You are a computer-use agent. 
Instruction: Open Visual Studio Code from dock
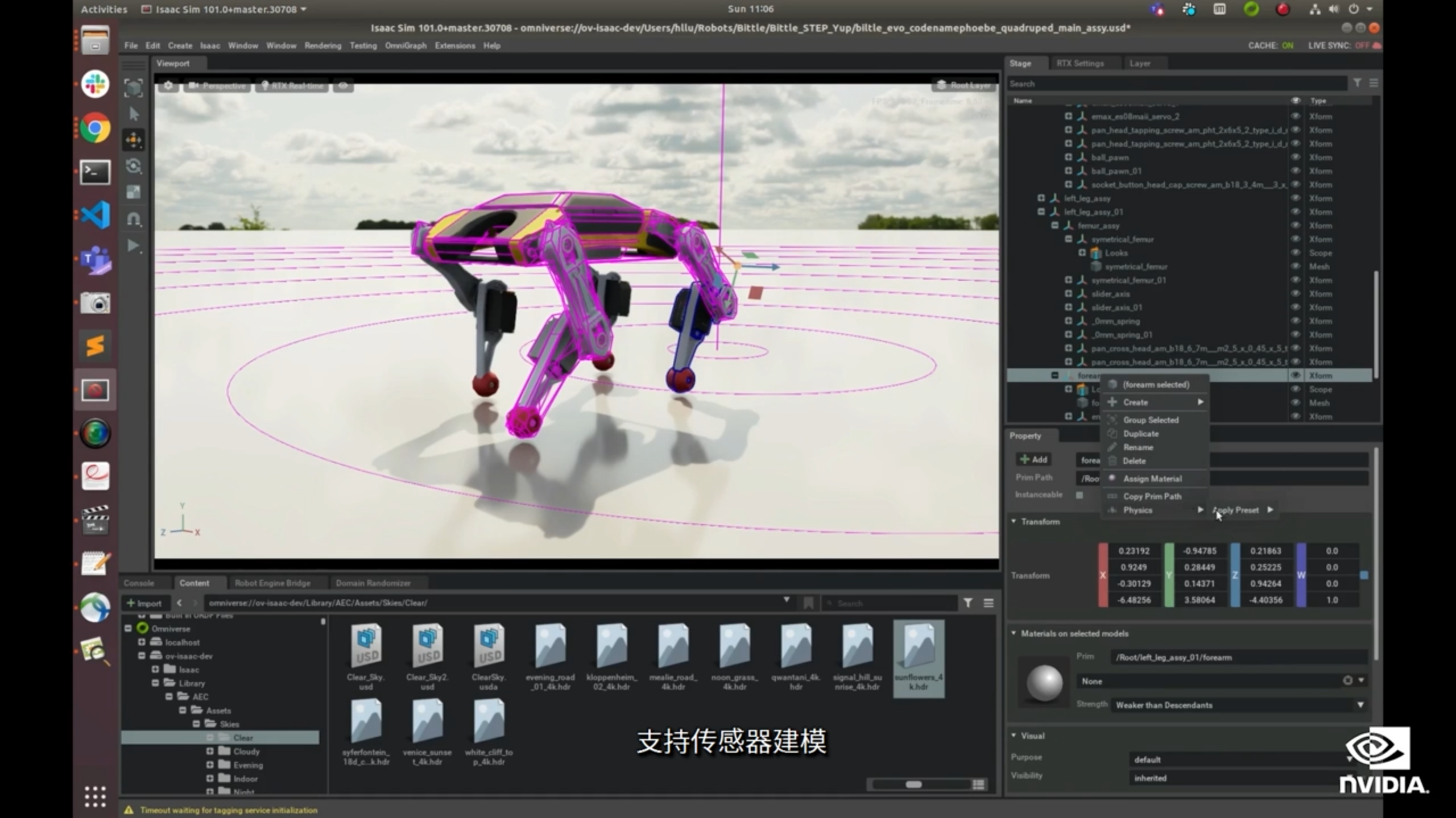tap(95, 215)
